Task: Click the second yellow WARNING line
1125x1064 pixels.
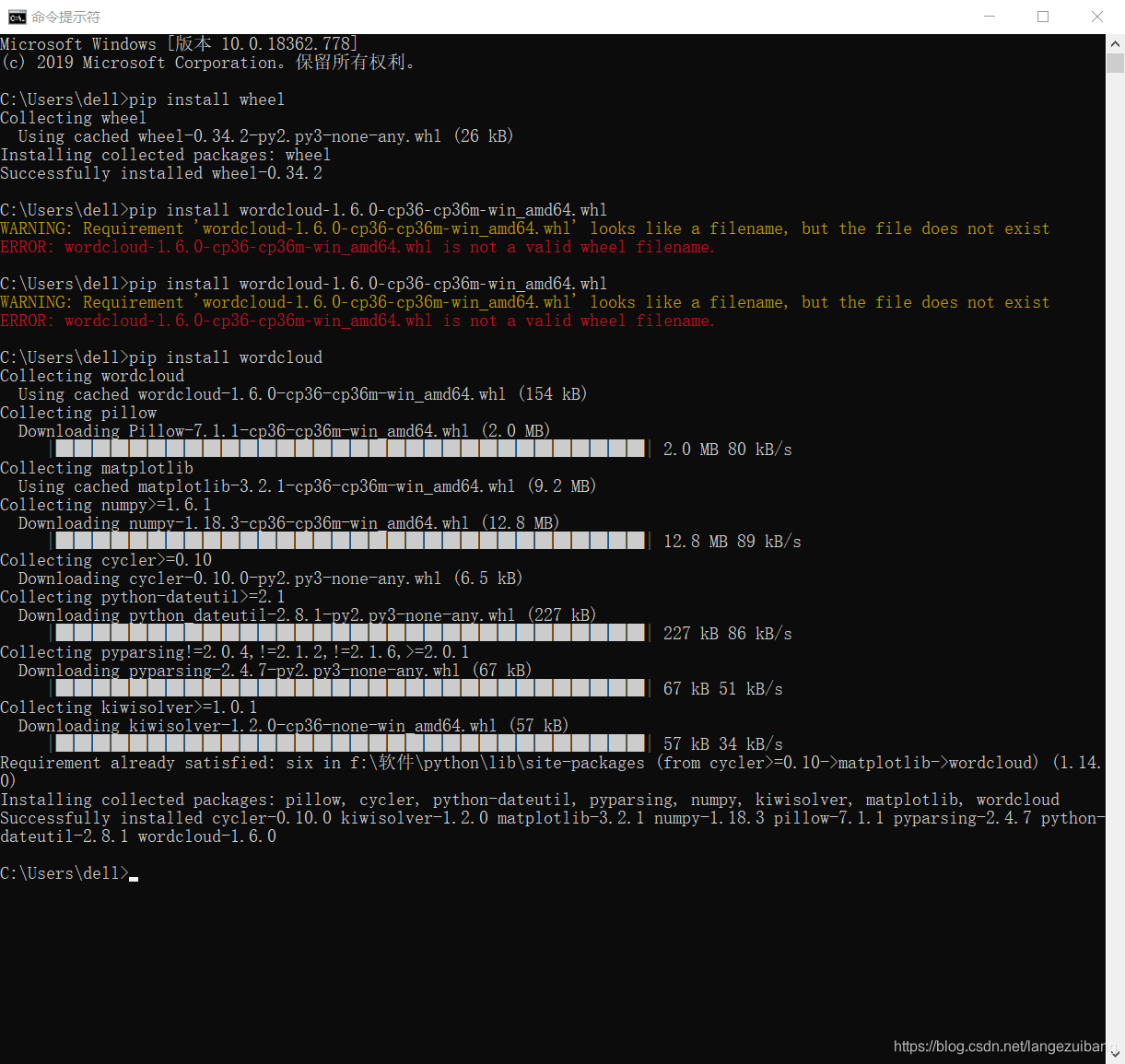Action: (525, 302)
